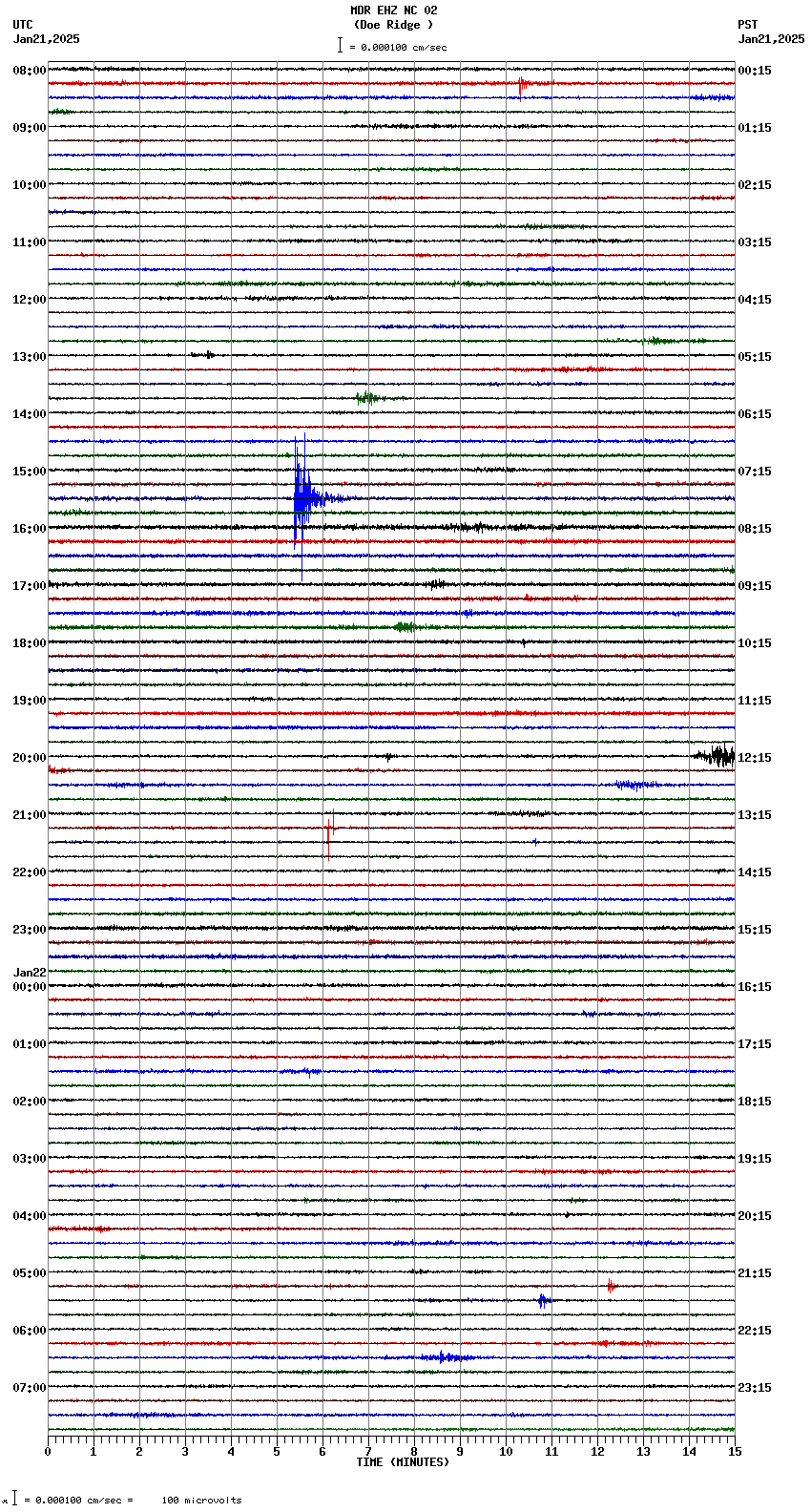
Task: Click the red event on the 08:15 trace
Action: point(523,84)
